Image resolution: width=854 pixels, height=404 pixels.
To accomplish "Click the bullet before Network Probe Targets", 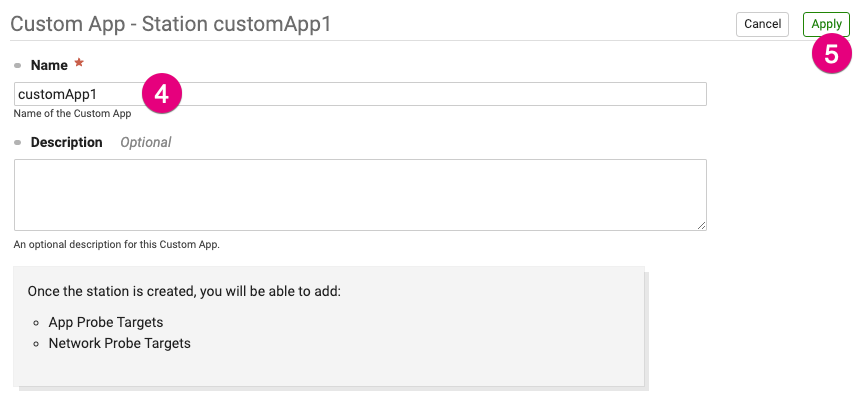I will tap(36, 344).
